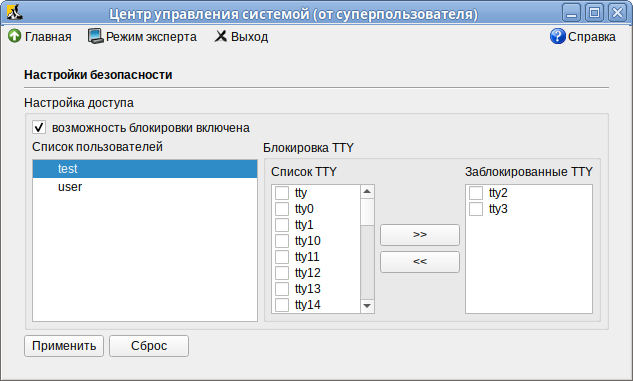Viewport: 633px width, 381px height.
Task: Click the title bar application icon
Action: [15, 13]
